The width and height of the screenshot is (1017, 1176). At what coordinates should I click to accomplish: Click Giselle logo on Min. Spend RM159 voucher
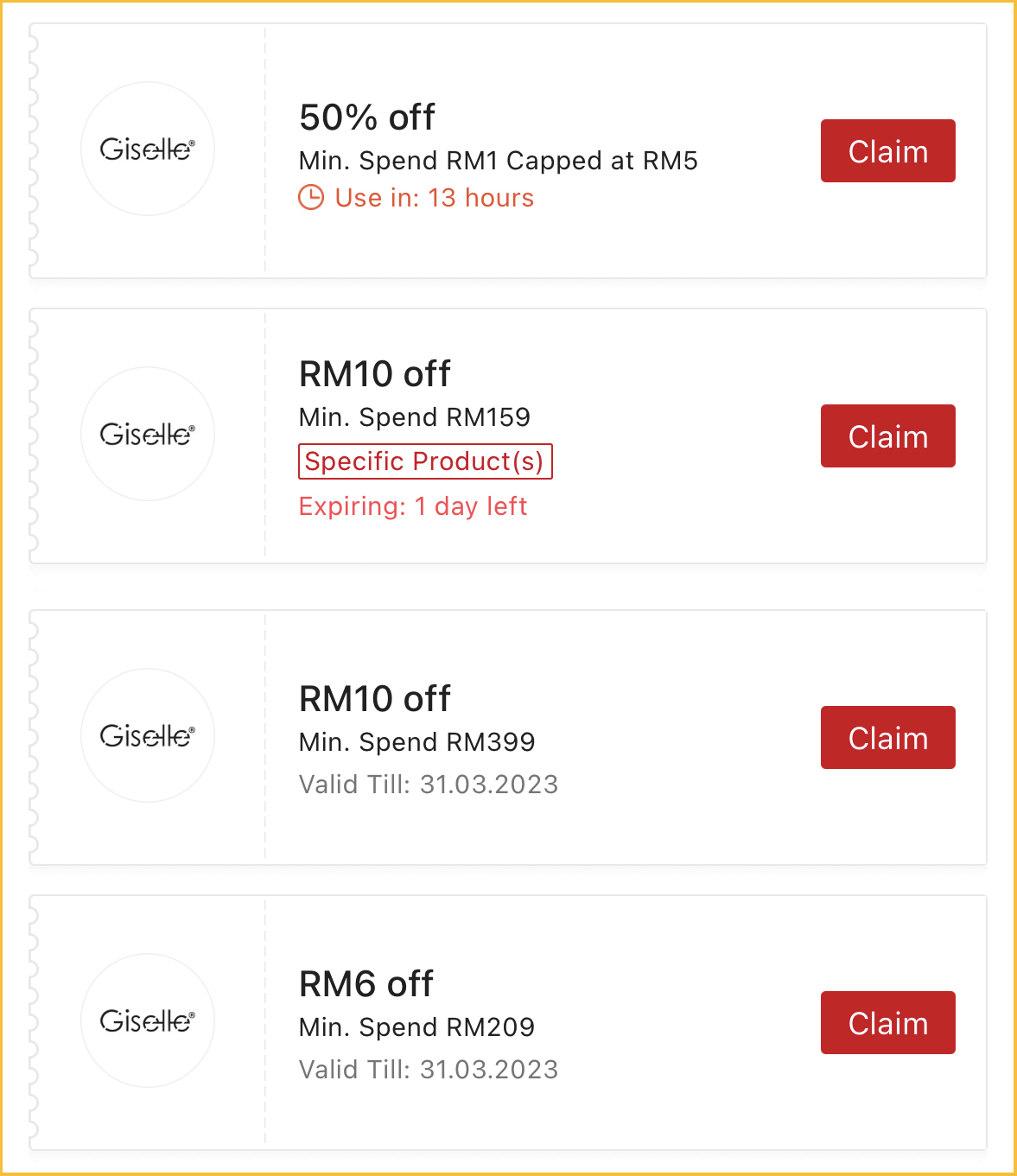[x=148, y=434]
